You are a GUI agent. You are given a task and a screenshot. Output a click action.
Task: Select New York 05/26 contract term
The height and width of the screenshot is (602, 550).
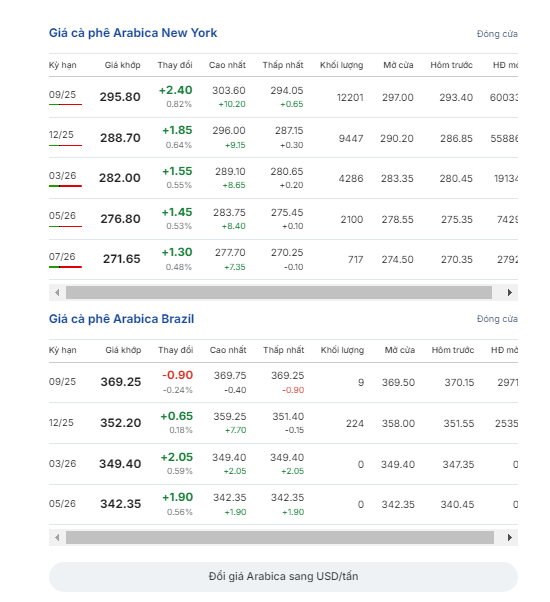click(x=62, y=216)
